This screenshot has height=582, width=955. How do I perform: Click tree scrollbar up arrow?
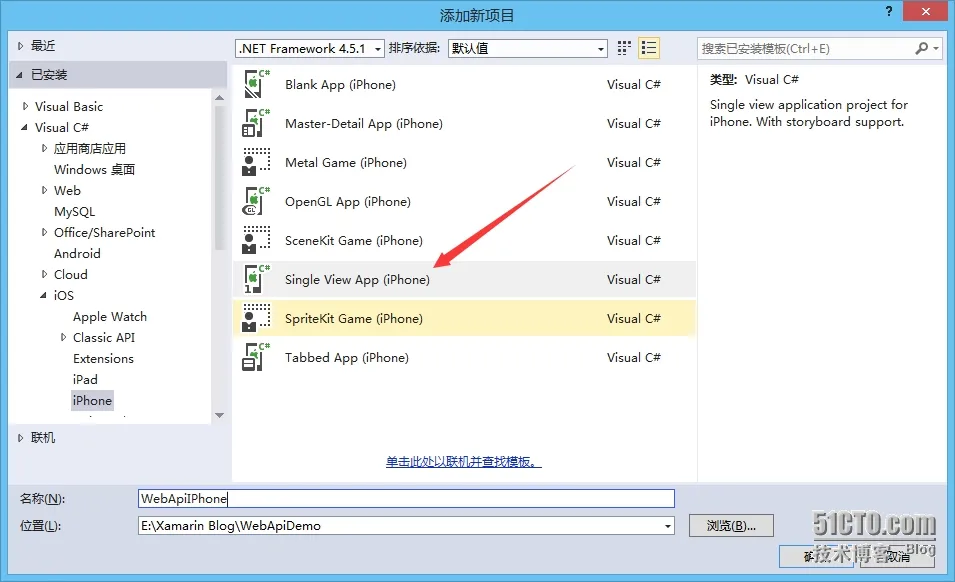click(219, 97)
